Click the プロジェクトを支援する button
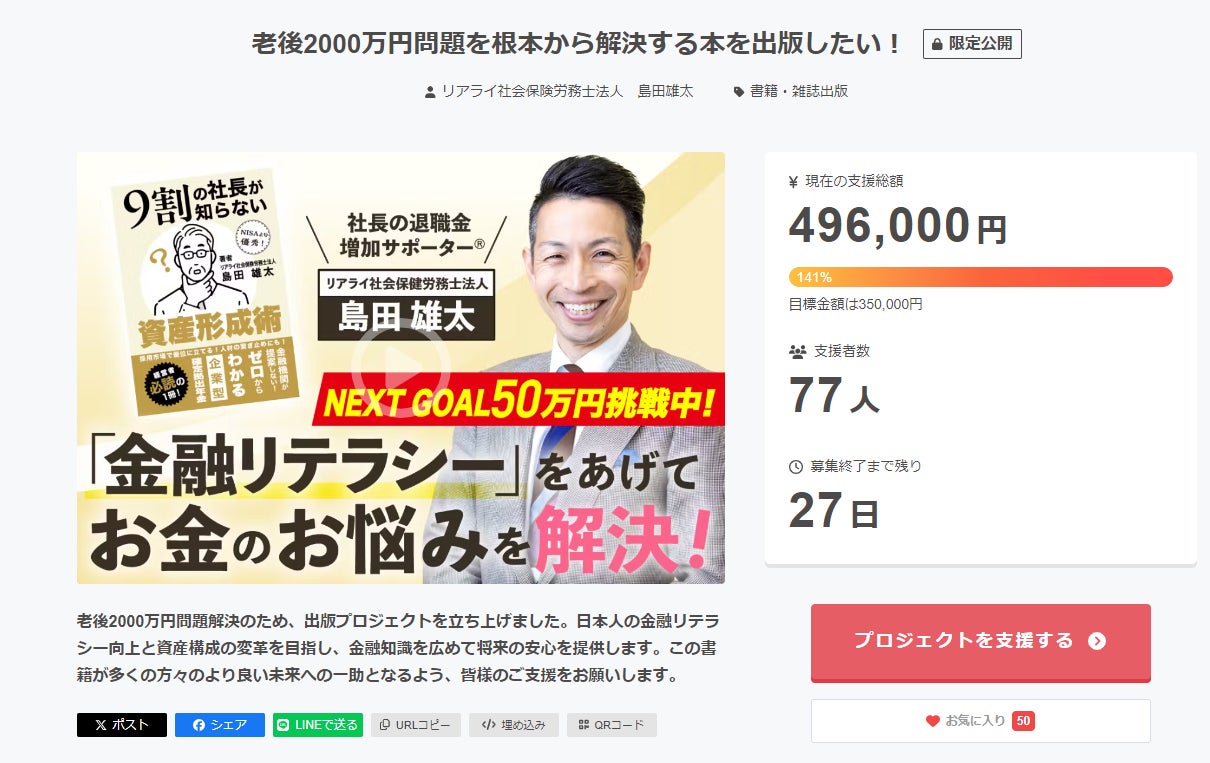The height and width of the screenshot is (763, 1210). (x=980, y=642)
